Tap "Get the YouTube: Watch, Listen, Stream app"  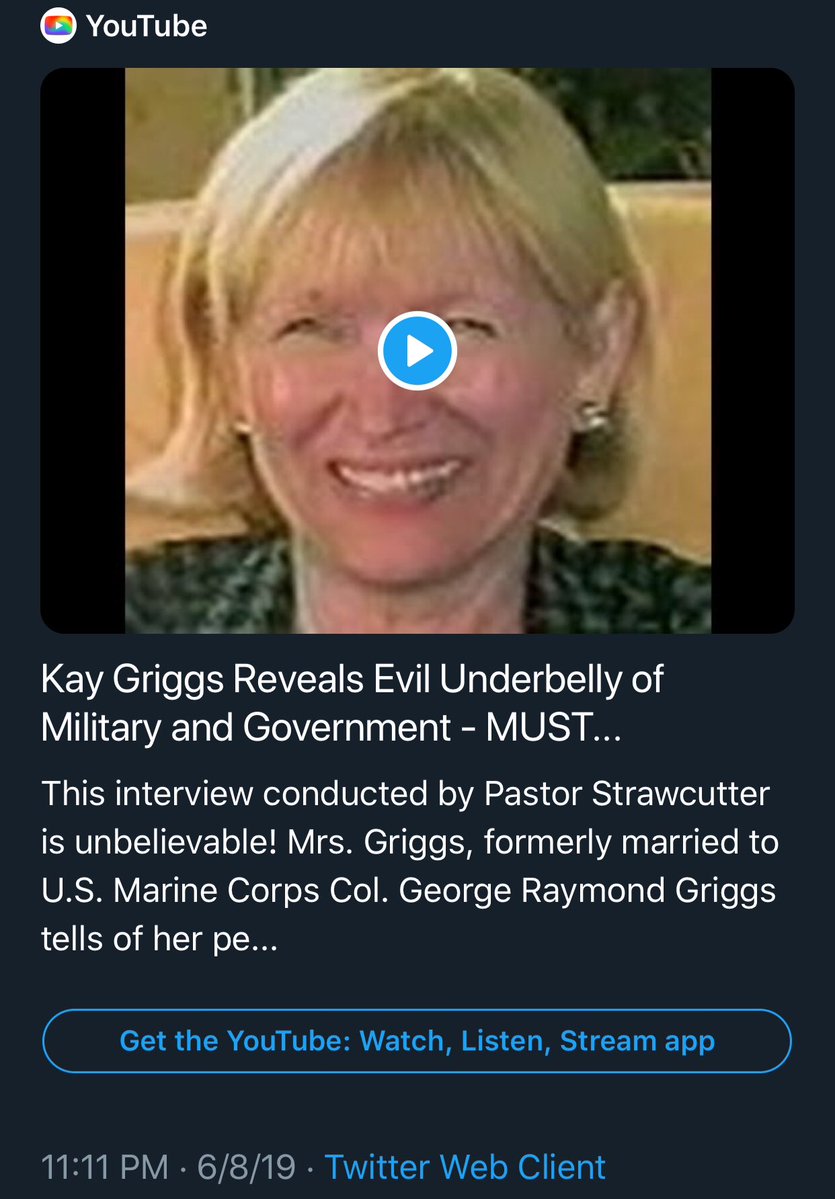point(417,1041)
